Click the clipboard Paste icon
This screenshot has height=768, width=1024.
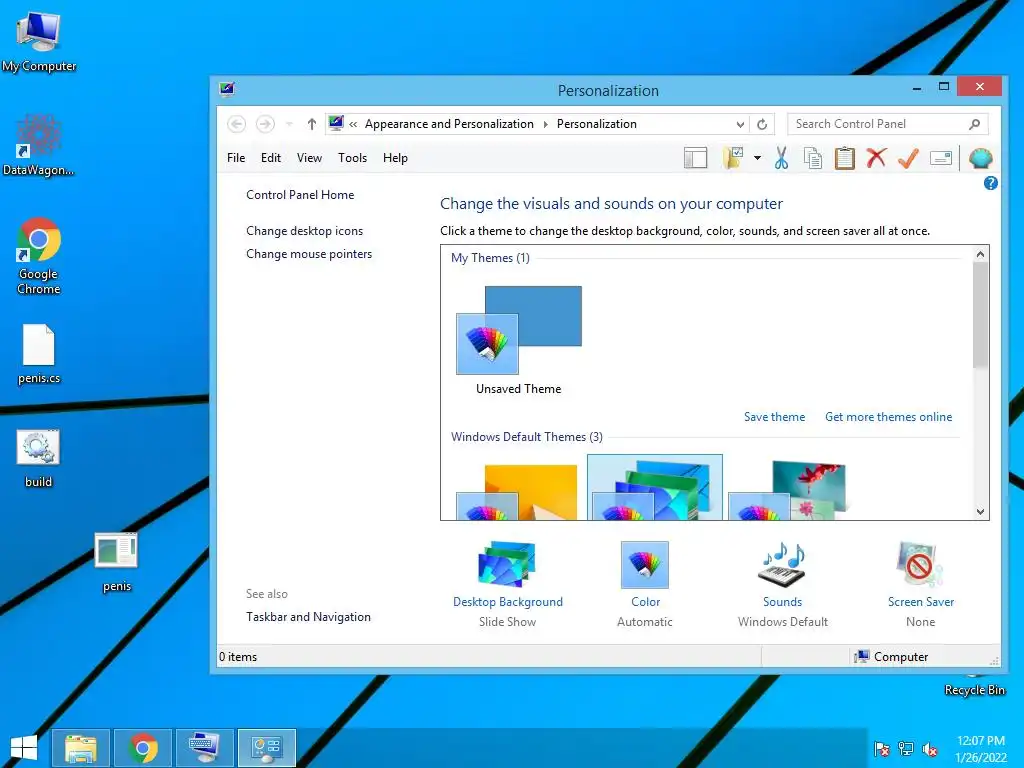click(x=844, y=158)
